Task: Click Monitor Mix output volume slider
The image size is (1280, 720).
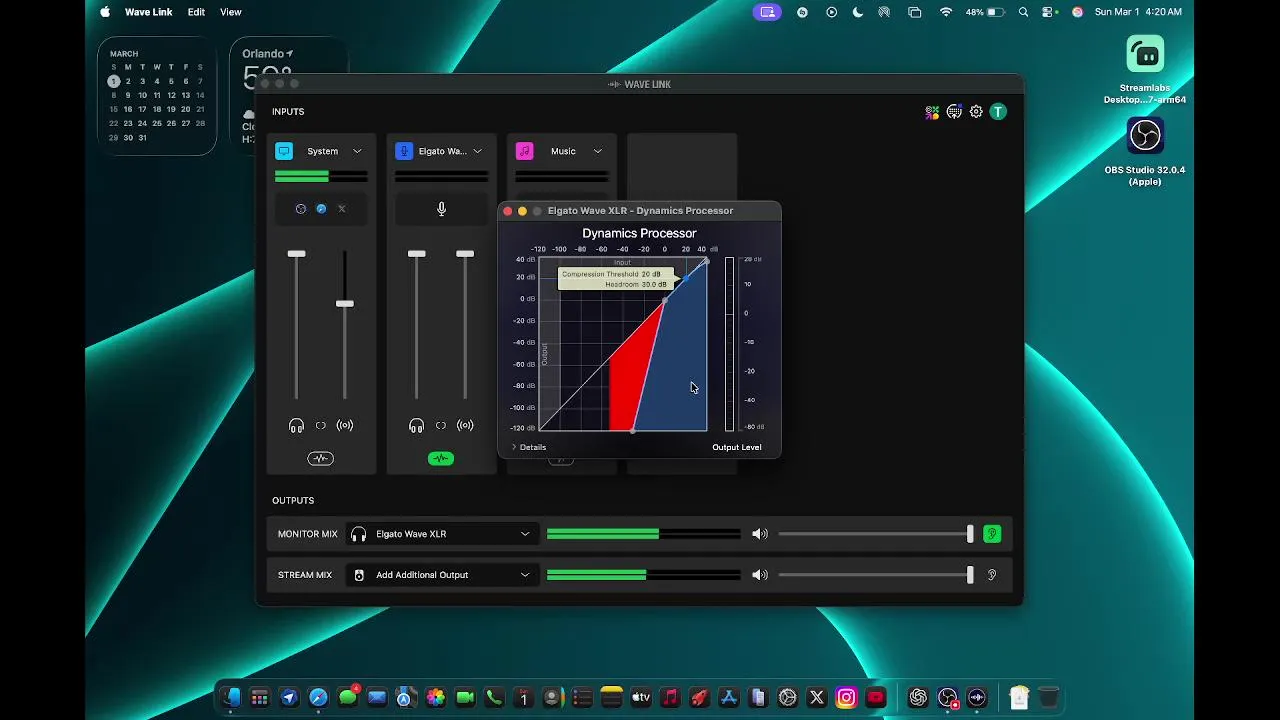Action: (876, 534)
